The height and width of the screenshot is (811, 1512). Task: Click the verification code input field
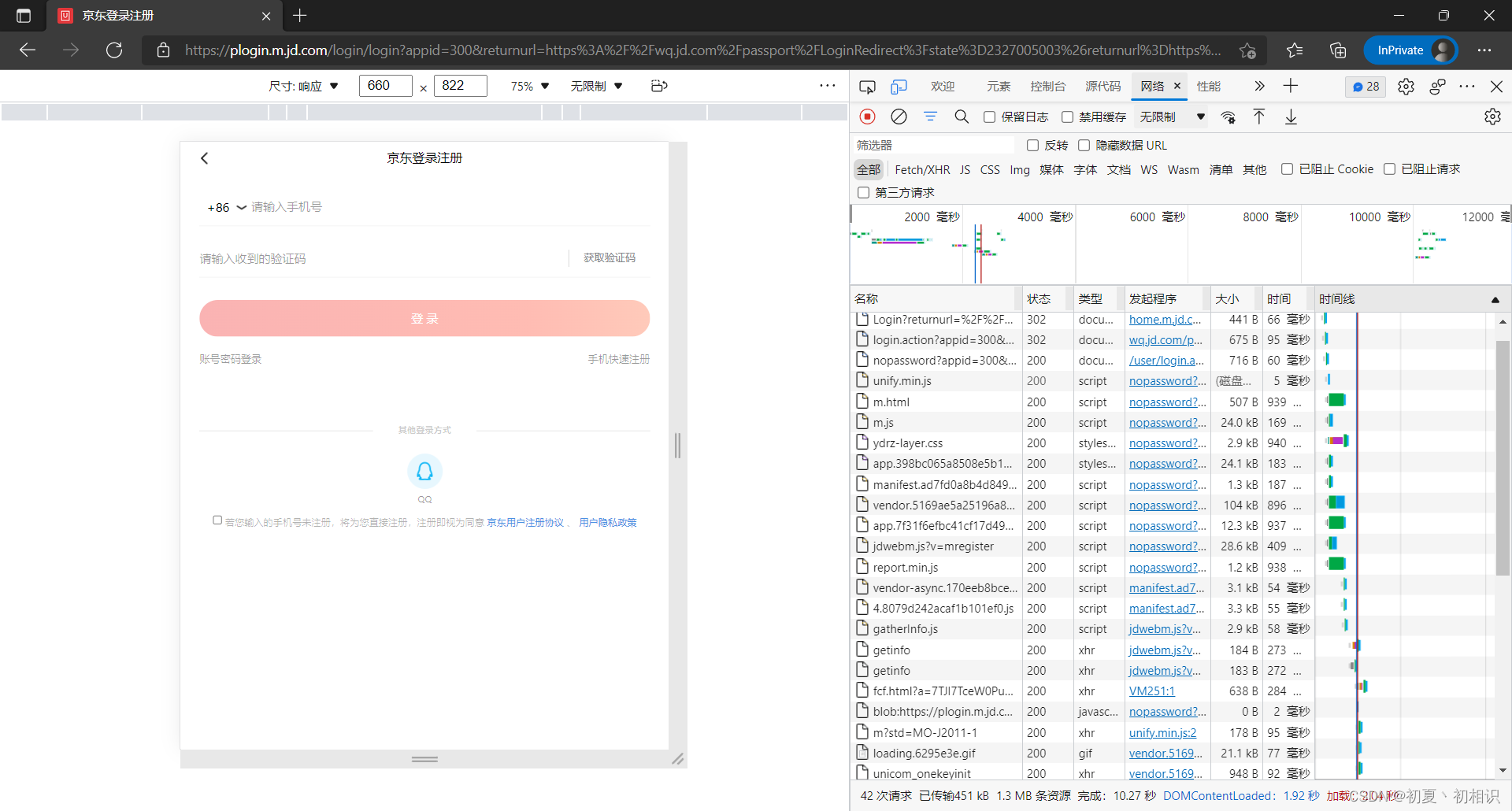(382, 258)
